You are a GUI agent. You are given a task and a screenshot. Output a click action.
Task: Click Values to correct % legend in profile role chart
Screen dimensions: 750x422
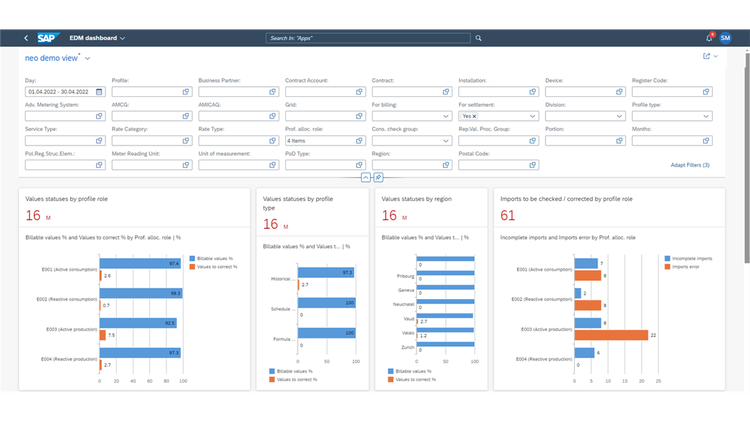(x=213, y=267)
